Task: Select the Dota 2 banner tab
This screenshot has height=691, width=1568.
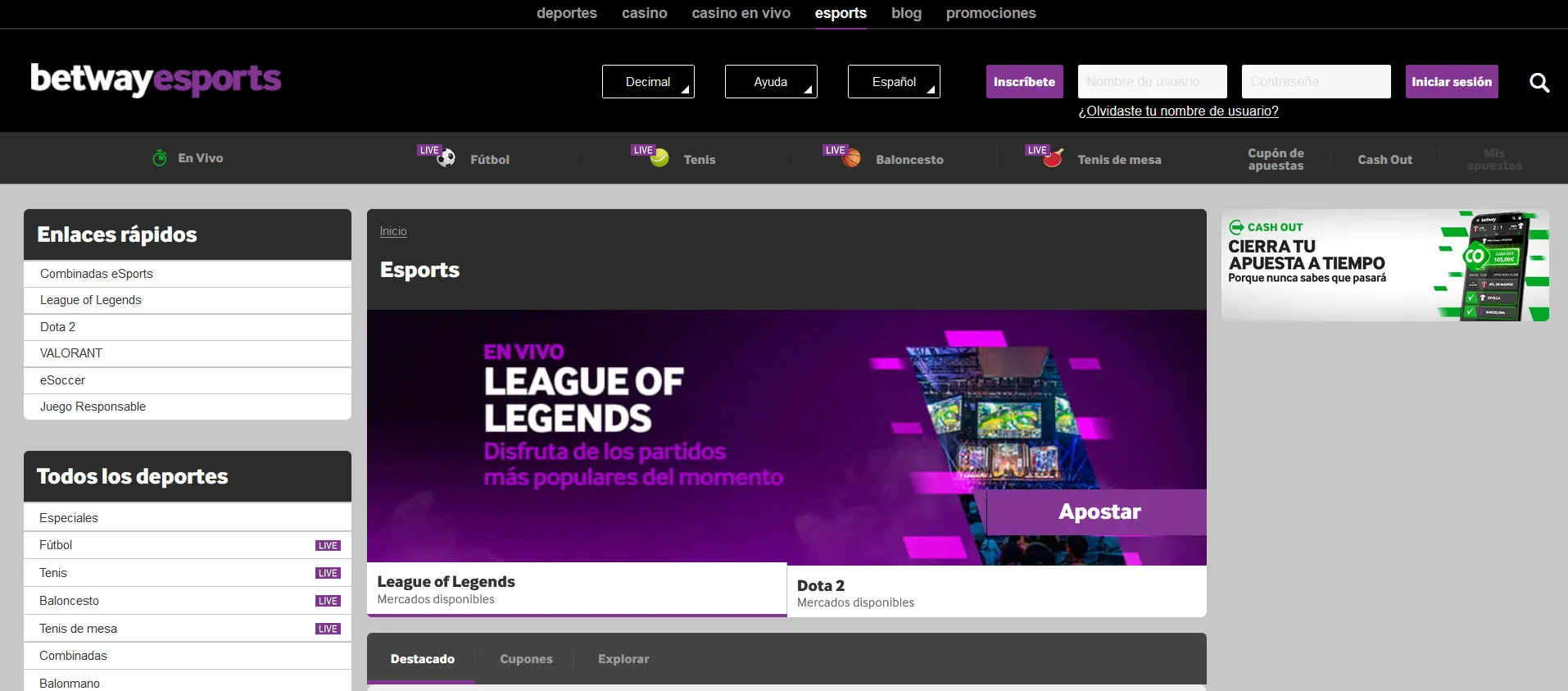Action: coord(997,592)
